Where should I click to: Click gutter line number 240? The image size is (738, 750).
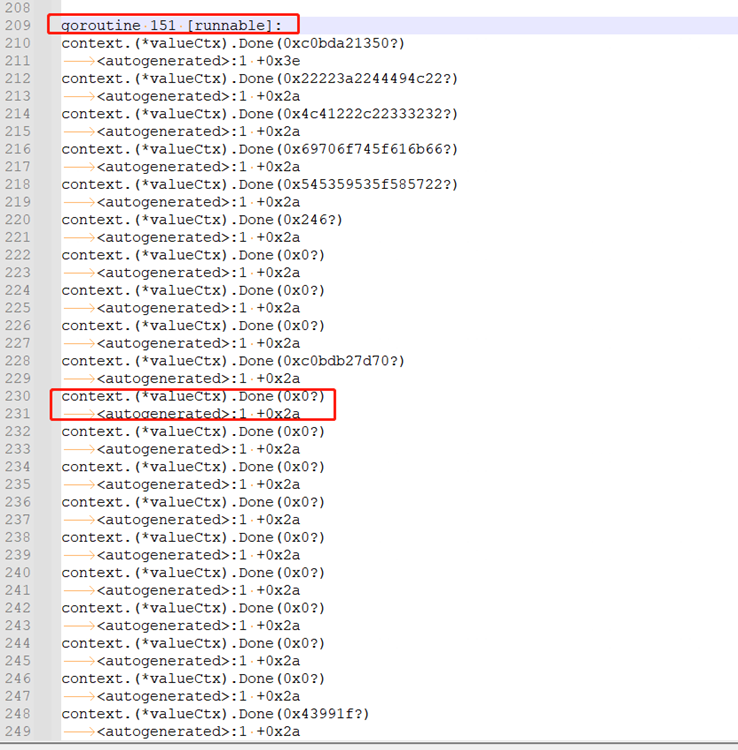click(x=18, y=573)
